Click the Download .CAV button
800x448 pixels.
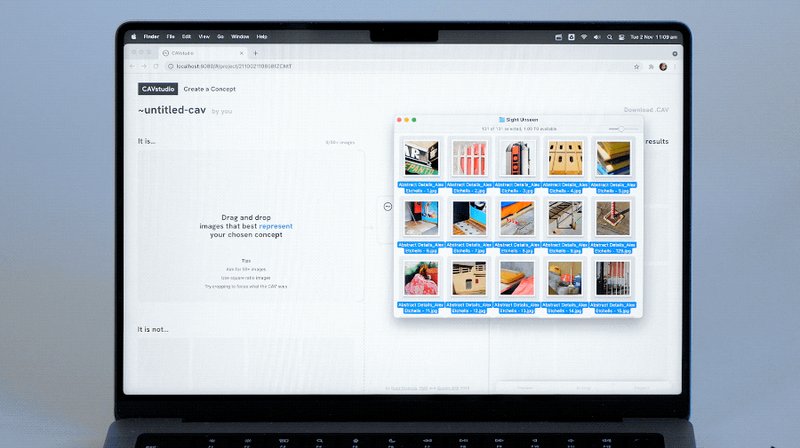(x=646, y=110)
